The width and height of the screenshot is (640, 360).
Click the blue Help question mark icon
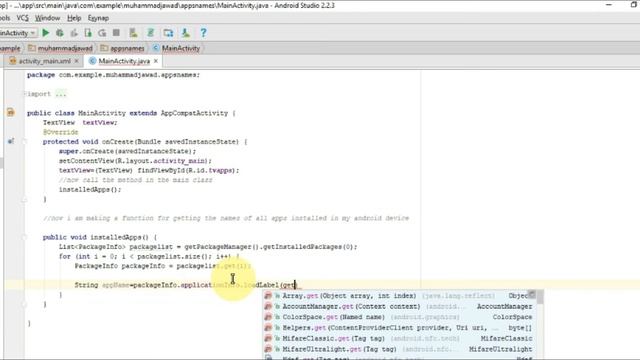pyautogui.click(x=203, y=33)
